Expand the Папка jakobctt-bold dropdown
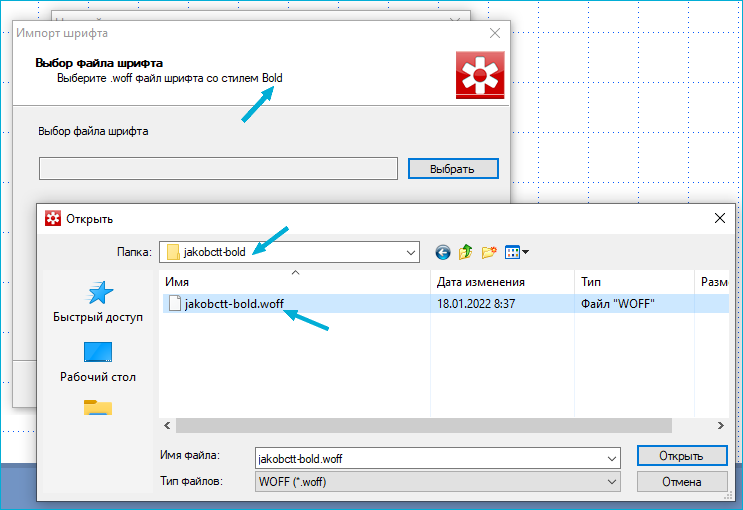This screenshot has height=510, width=743. (x=411, y=252)
